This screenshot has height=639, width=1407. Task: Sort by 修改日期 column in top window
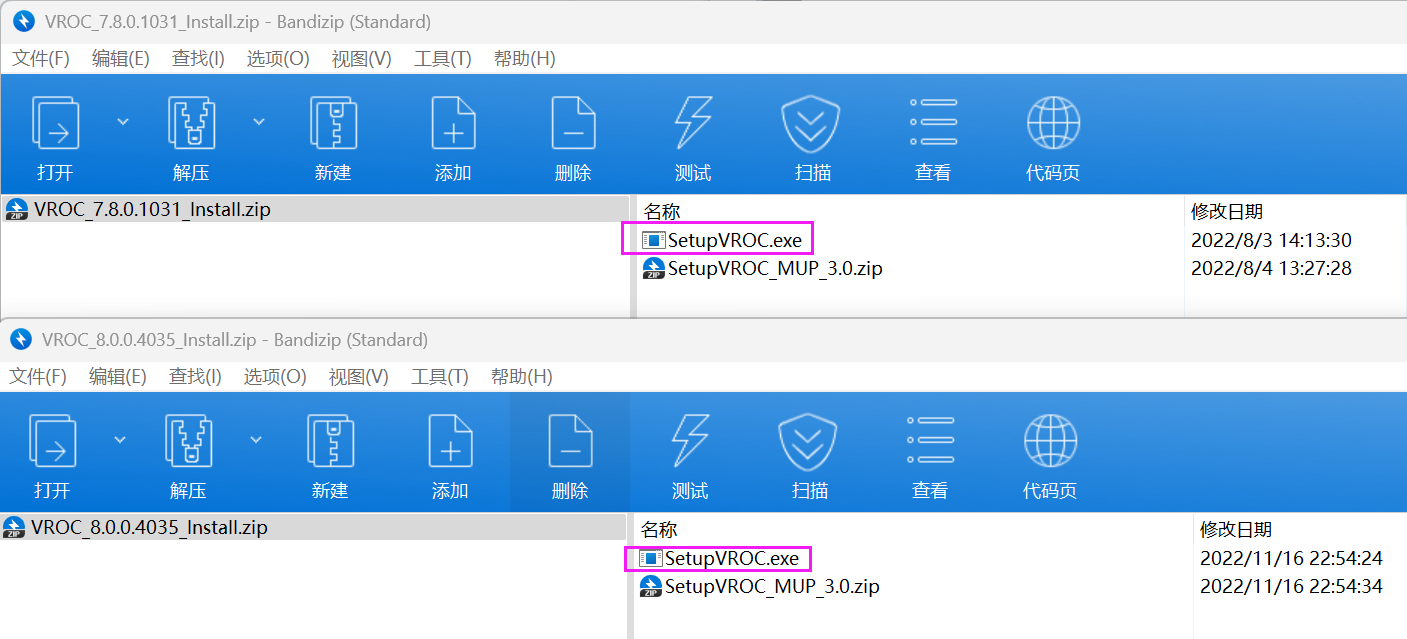point(1227,211)
